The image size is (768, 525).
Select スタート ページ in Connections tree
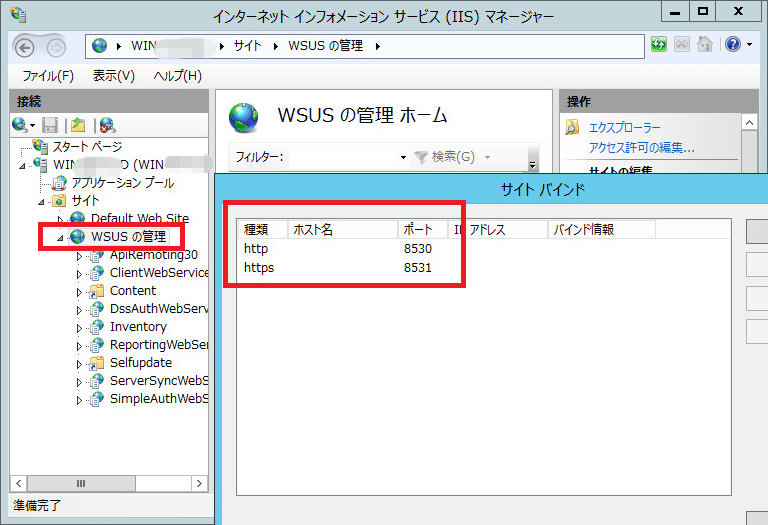click(87, 146)
